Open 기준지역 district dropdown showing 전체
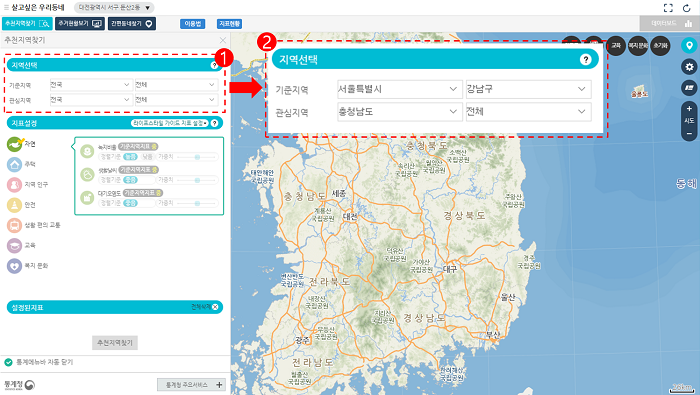700x395 pixels. coord(176,84)
